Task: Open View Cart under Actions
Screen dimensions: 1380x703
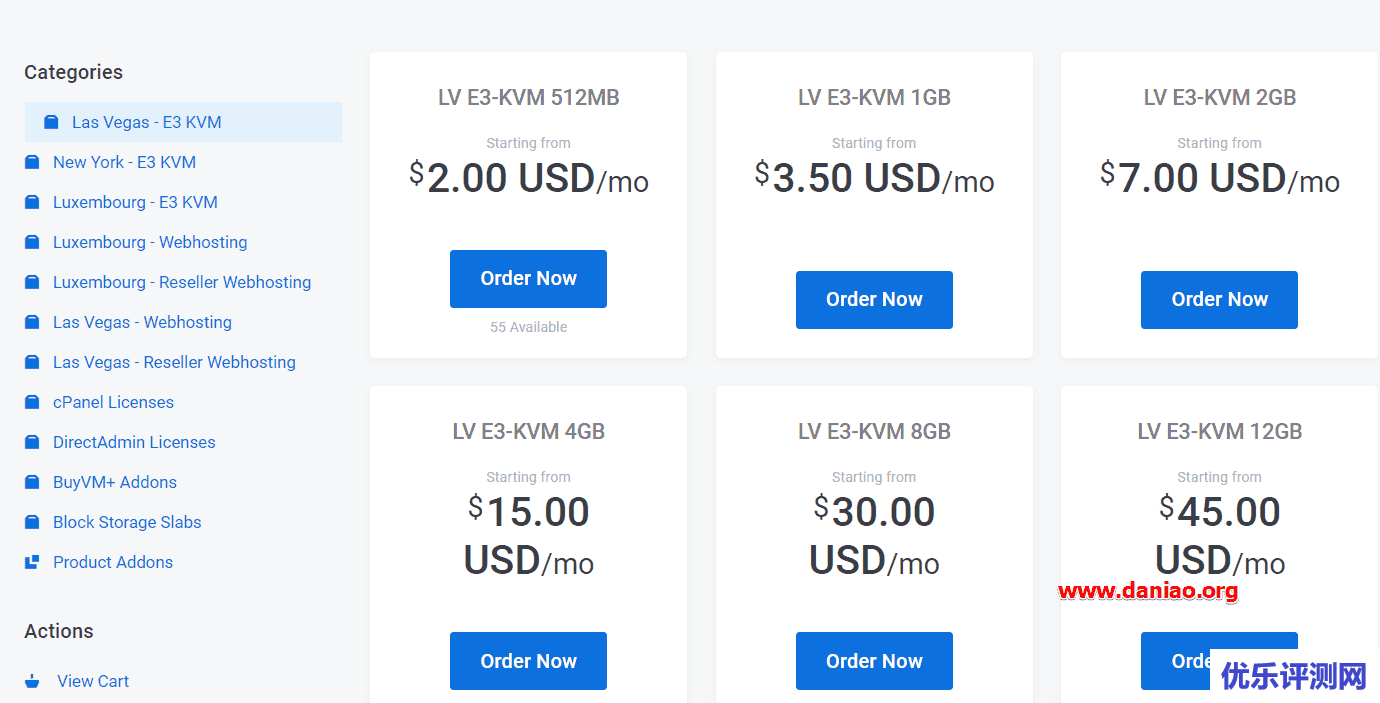Action: 92,680
